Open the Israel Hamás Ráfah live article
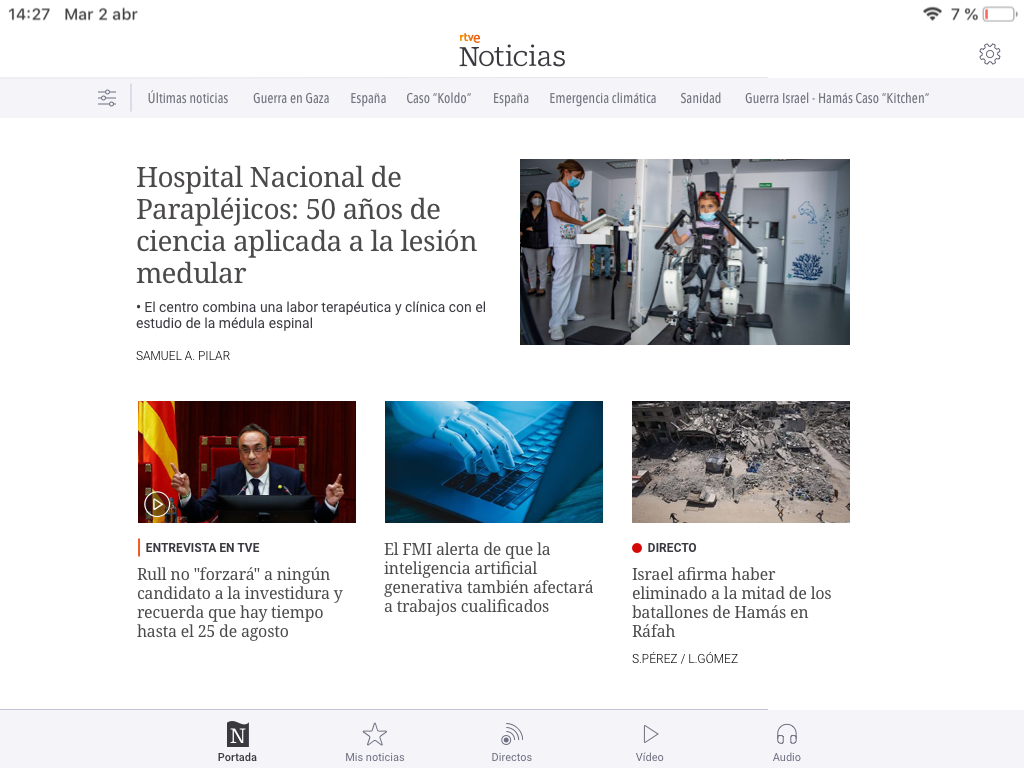The height and width of the screenshot is (768, 1024). point(731,602)
